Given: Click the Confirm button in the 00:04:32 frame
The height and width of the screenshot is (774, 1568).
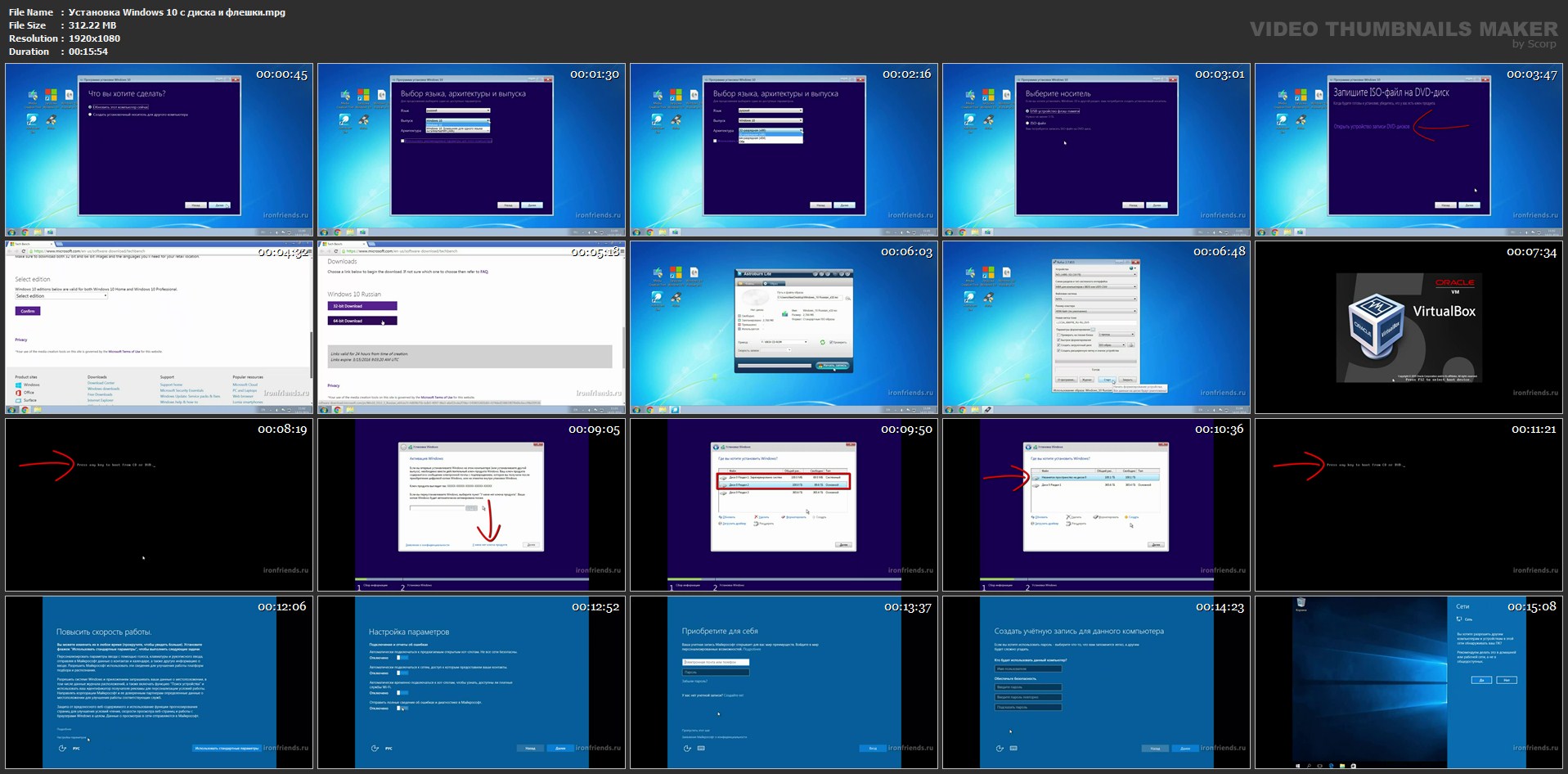Looking at the screenshot, I should pos(28,311).
